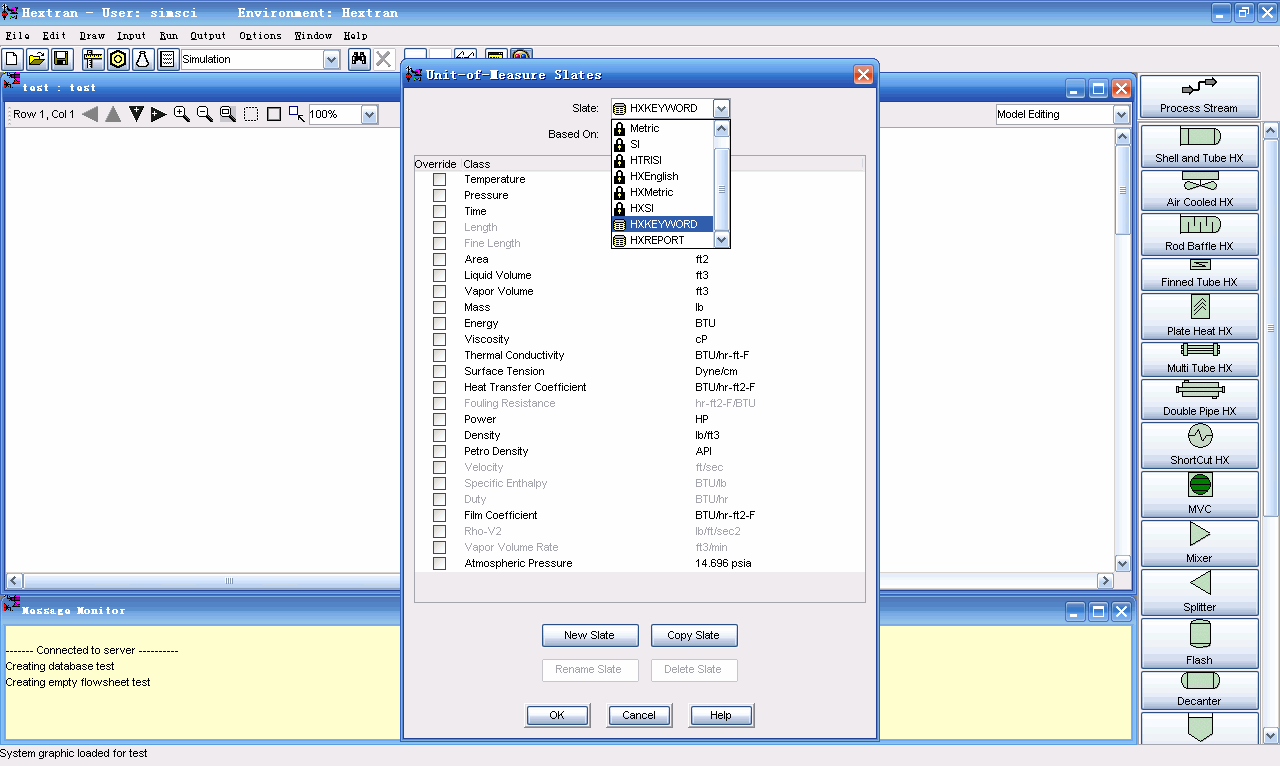Click the Copy Slate button
The image size is (1280, 766).
pyautogui.click(x=693, y=635)
